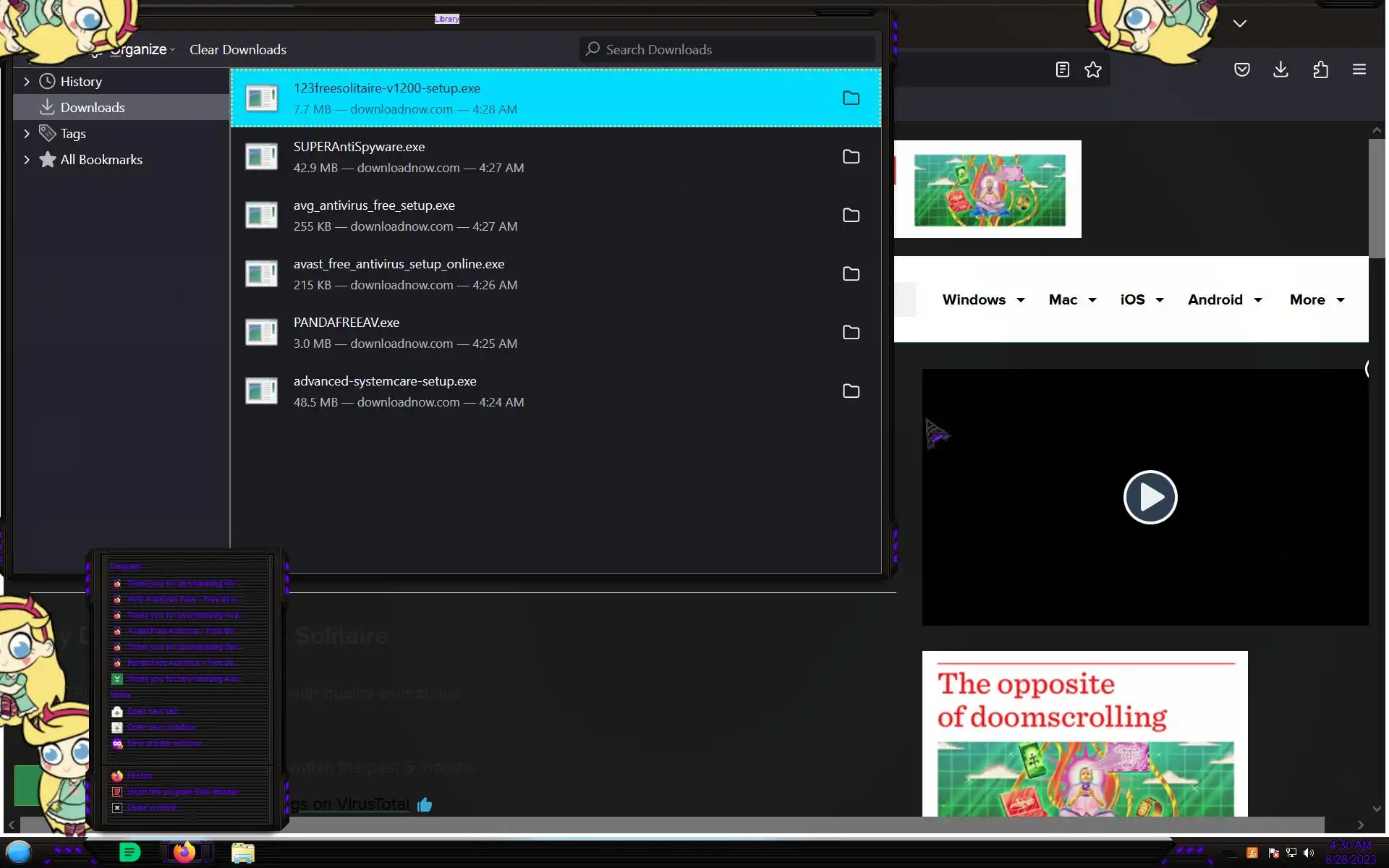Expand the History tree item
This screenshot has height=868, width=1389.
27,82
